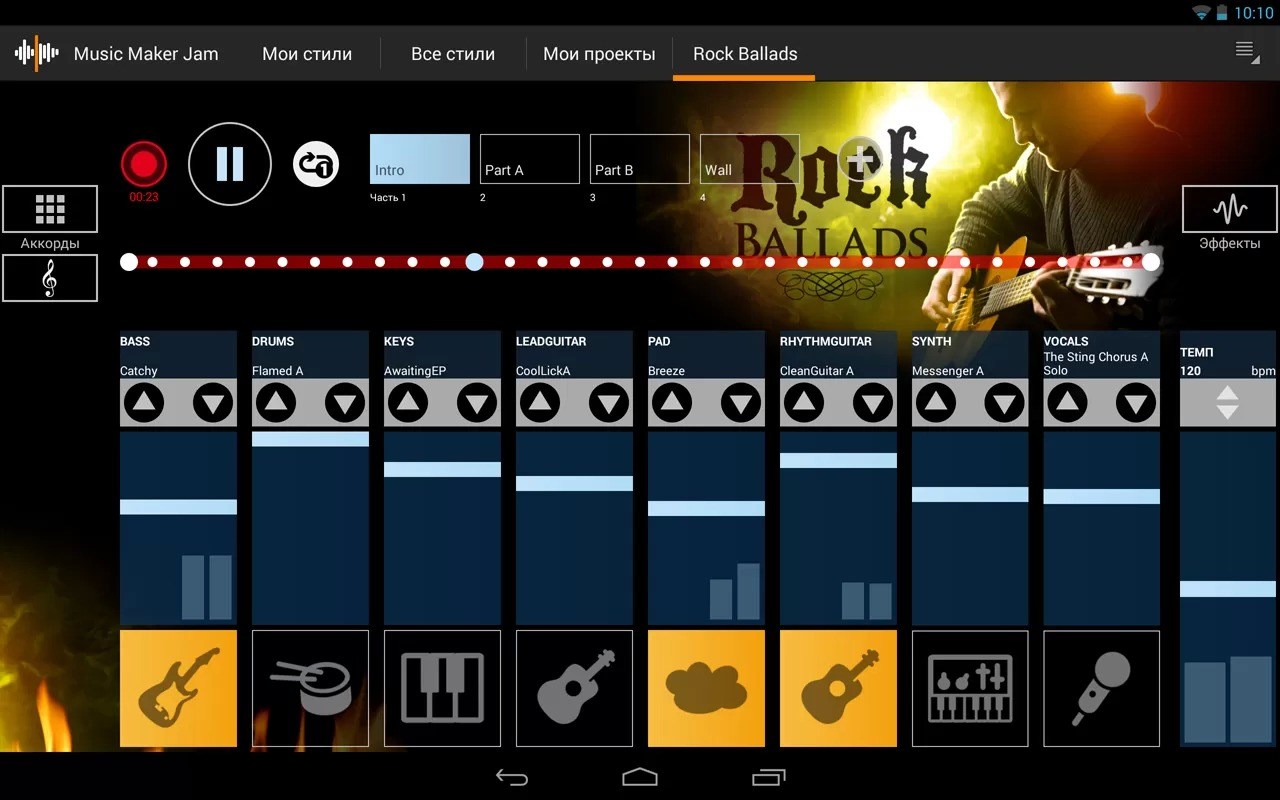Click the Rhythmguitar volume slider handle
Viewport: 1280px width, 800px height.
coord(838,460)
